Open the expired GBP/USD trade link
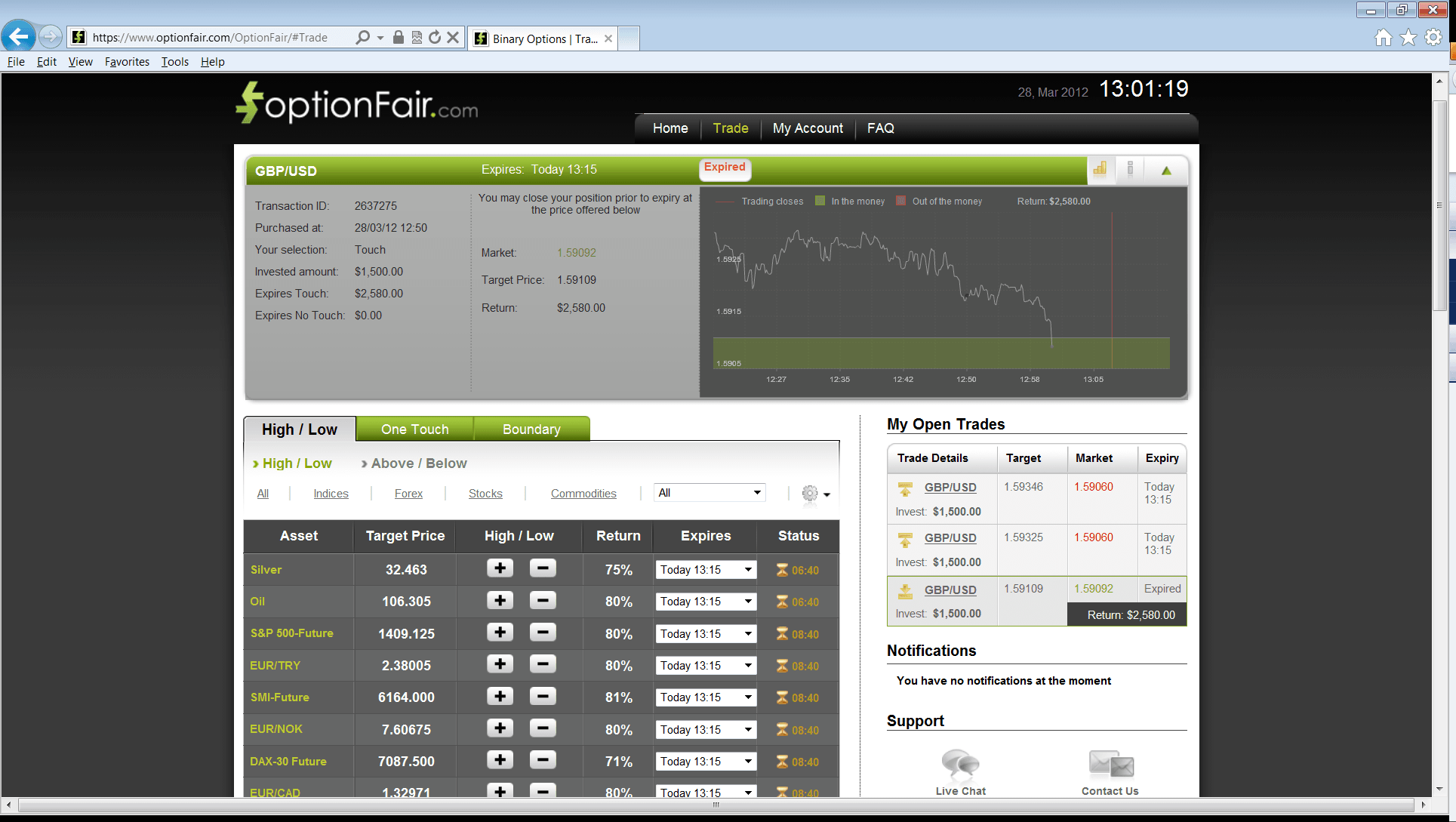The image size is (1456, 822). (x=950, y=590)
